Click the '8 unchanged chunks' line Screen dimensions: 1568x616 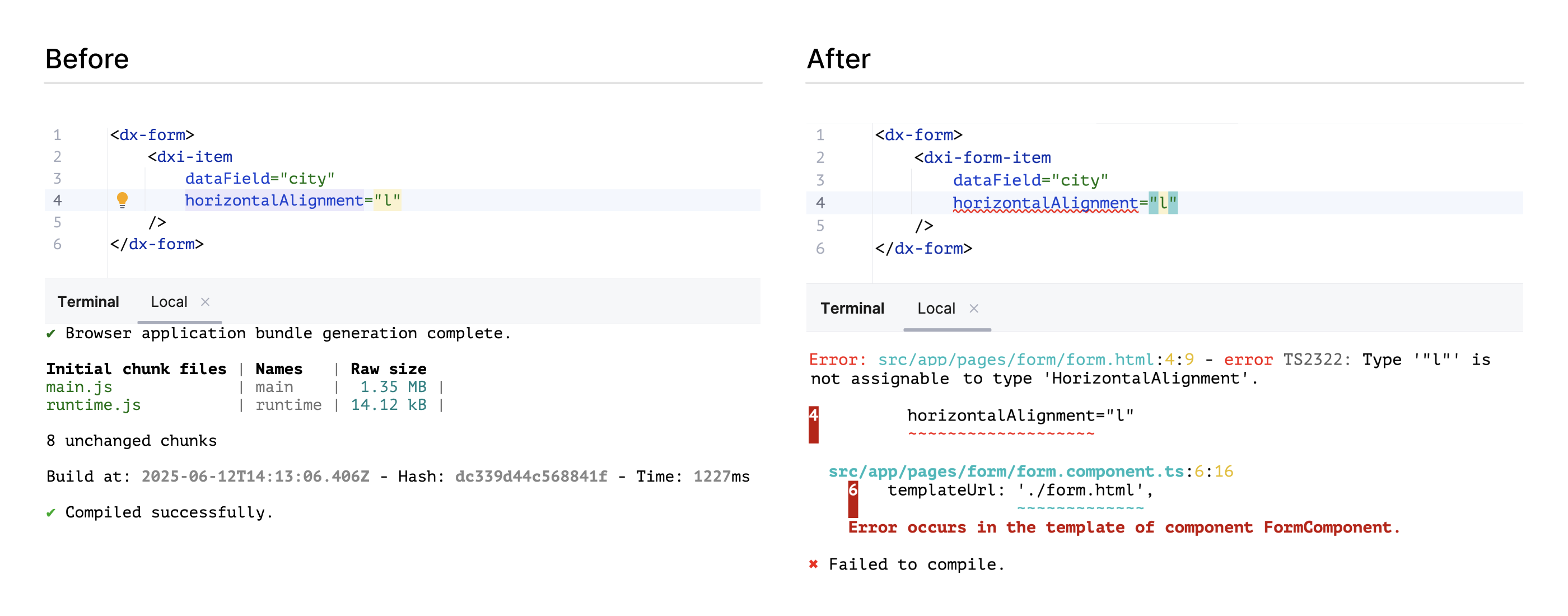pyautogui.click(x=132, y=441)
